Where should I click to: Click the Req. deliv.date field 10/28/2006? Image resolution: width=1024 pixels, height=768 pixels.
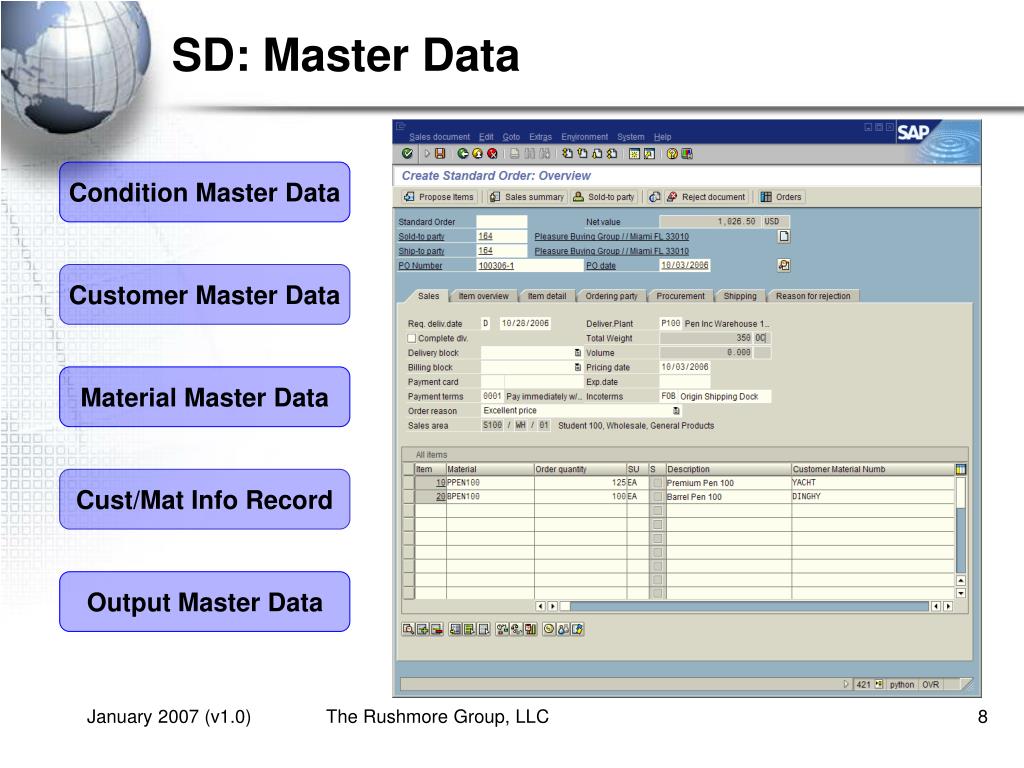click(525, 323)
